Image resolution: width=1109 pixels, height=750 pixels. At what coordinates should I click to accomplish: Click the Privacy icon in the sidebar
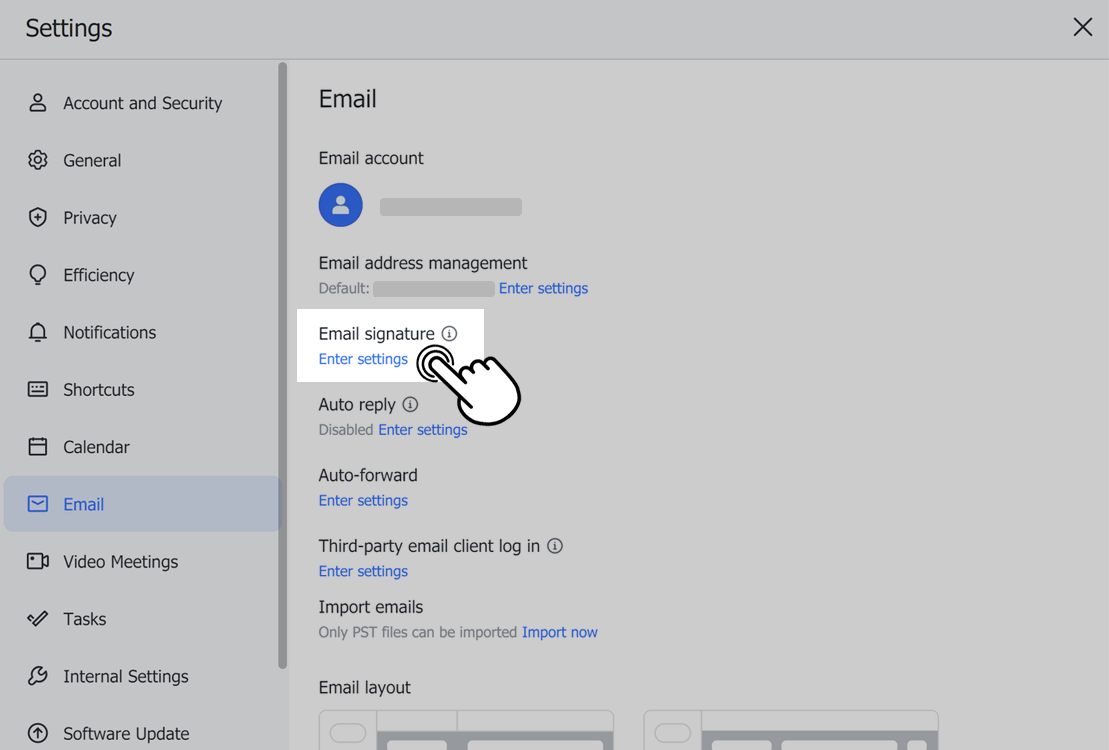pos(37,217)
